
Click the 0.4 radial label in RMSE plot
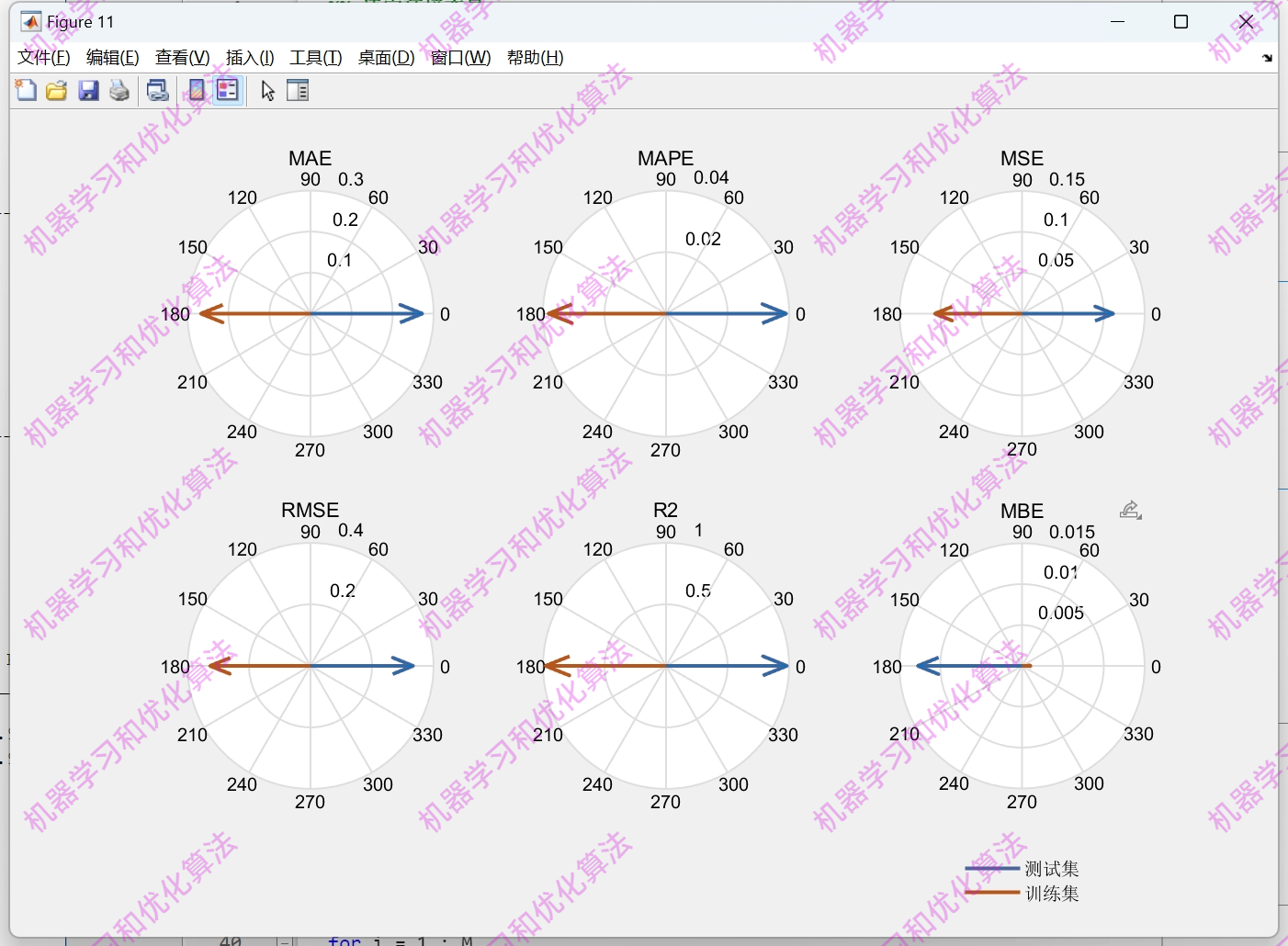click(x=351, y=530)
